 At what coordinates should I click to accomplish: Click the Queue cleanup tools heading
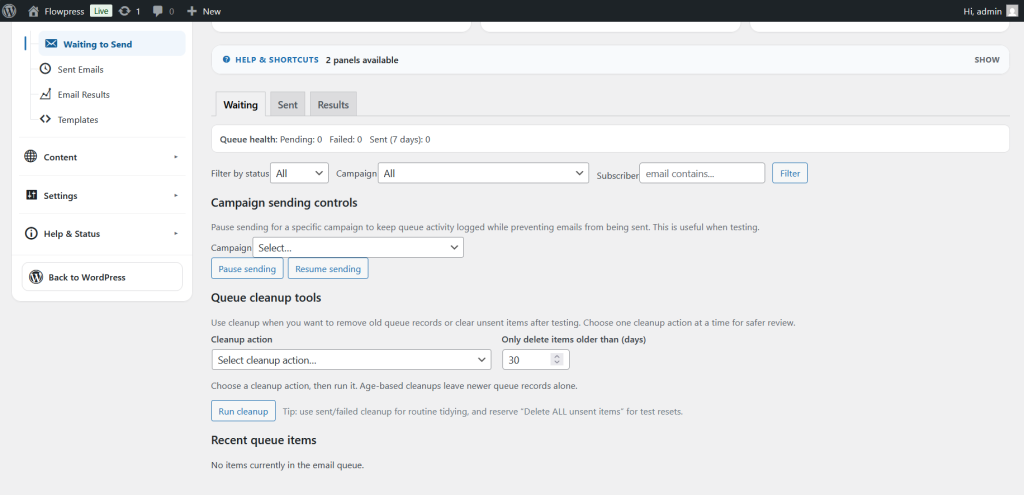(x=266, y=298)
